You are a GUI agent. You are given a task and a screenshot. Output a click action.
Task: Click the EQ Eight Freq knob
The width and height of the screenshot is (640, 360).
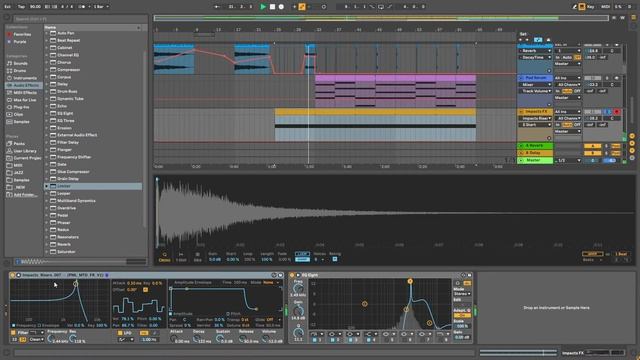click(298, 288)
